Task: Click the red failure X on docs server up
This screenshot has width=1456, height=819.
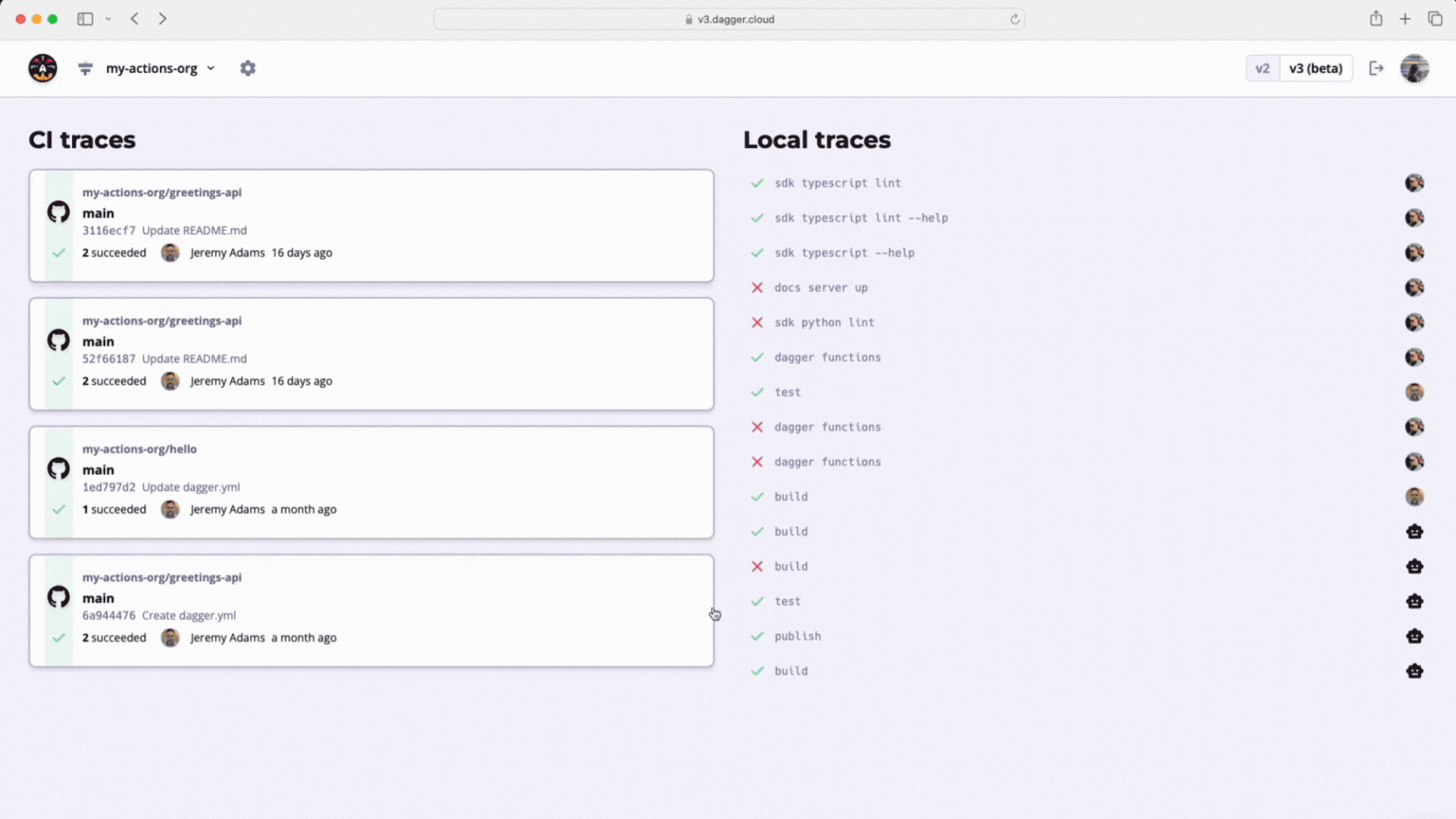Action: point(757,287)
